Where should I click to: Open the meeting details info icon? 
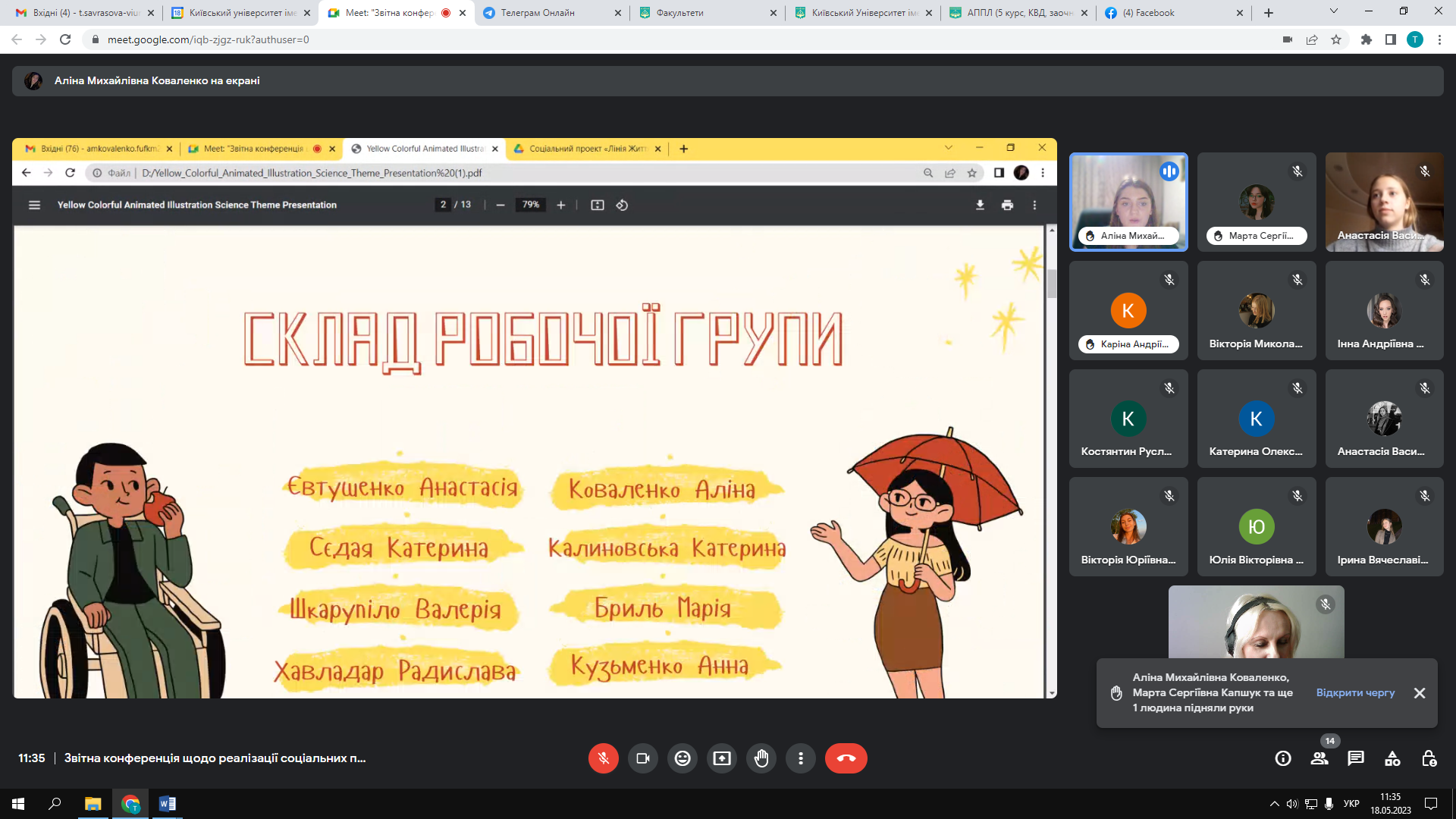pos(1283,758)
